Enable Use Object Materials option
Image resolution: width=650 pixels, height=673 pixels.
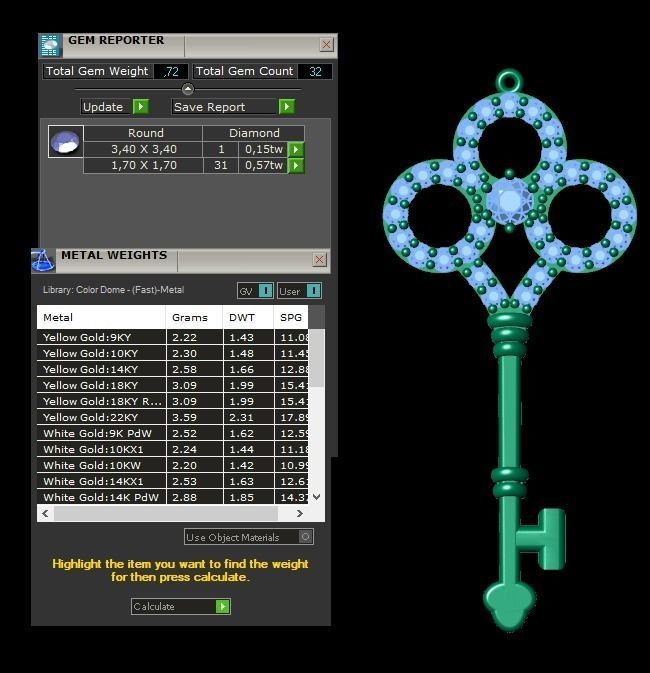(x=305, y=537)
